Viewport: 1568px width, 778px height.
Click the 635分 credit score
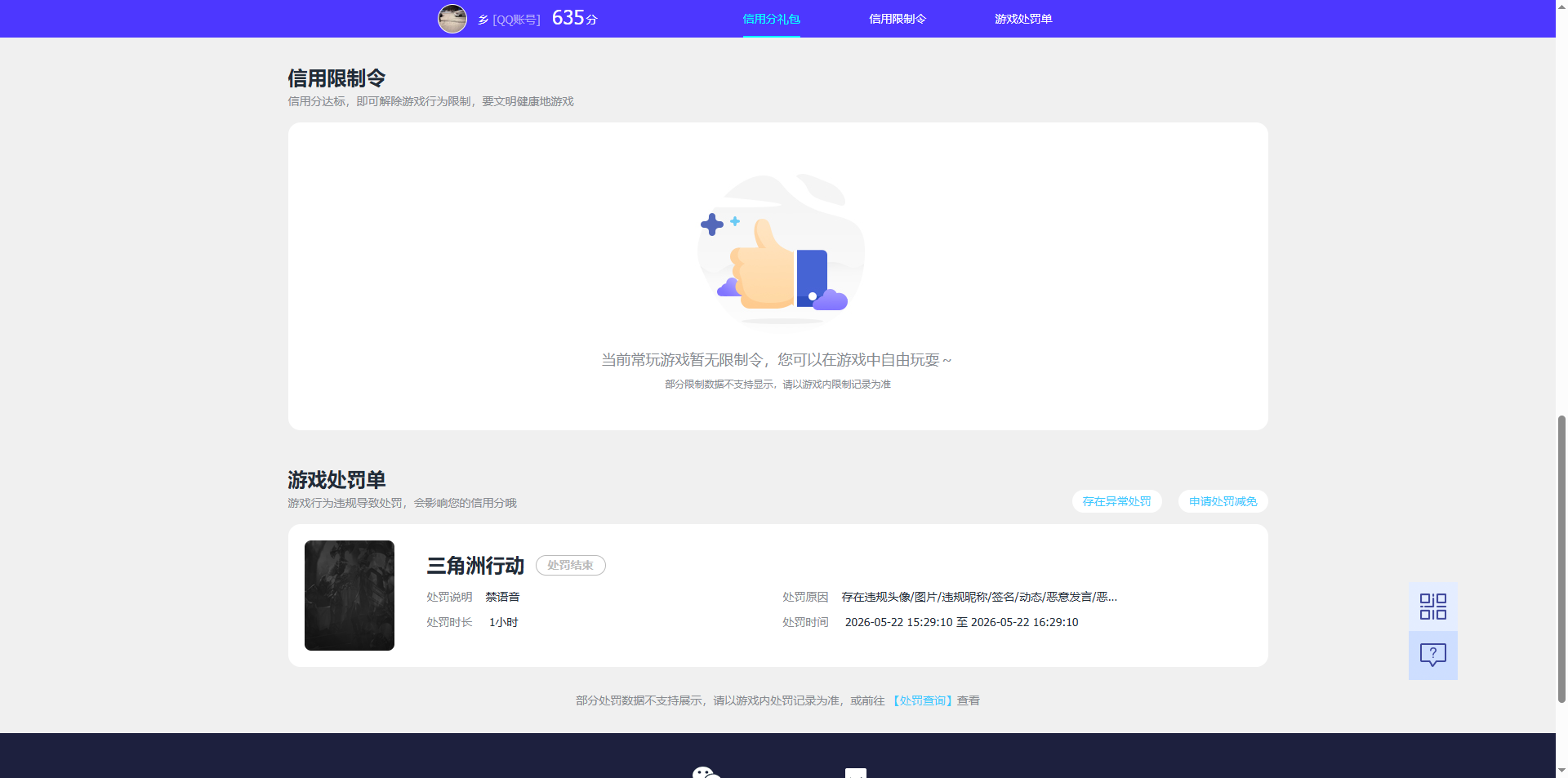[575, 18]
